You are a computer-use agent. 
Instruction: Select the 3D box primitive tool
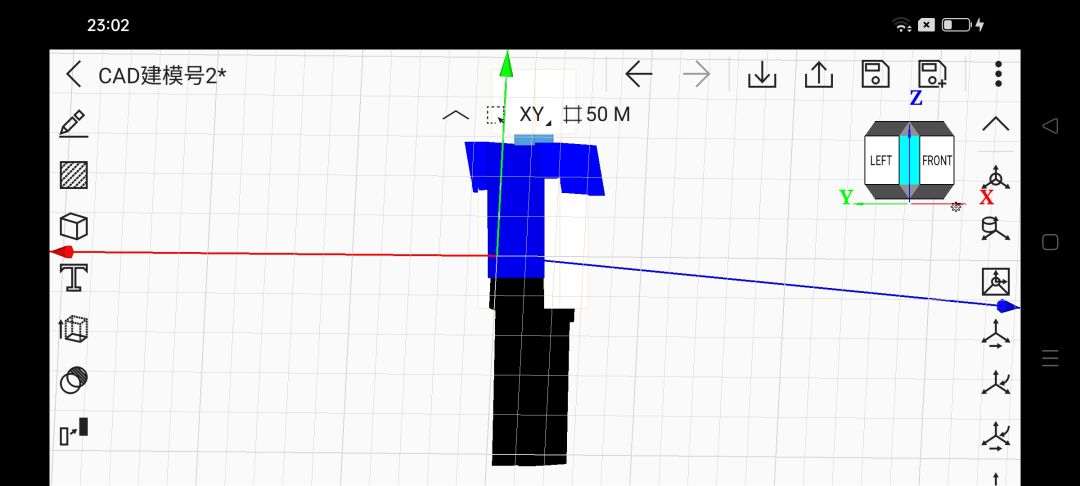pos(74,226)
